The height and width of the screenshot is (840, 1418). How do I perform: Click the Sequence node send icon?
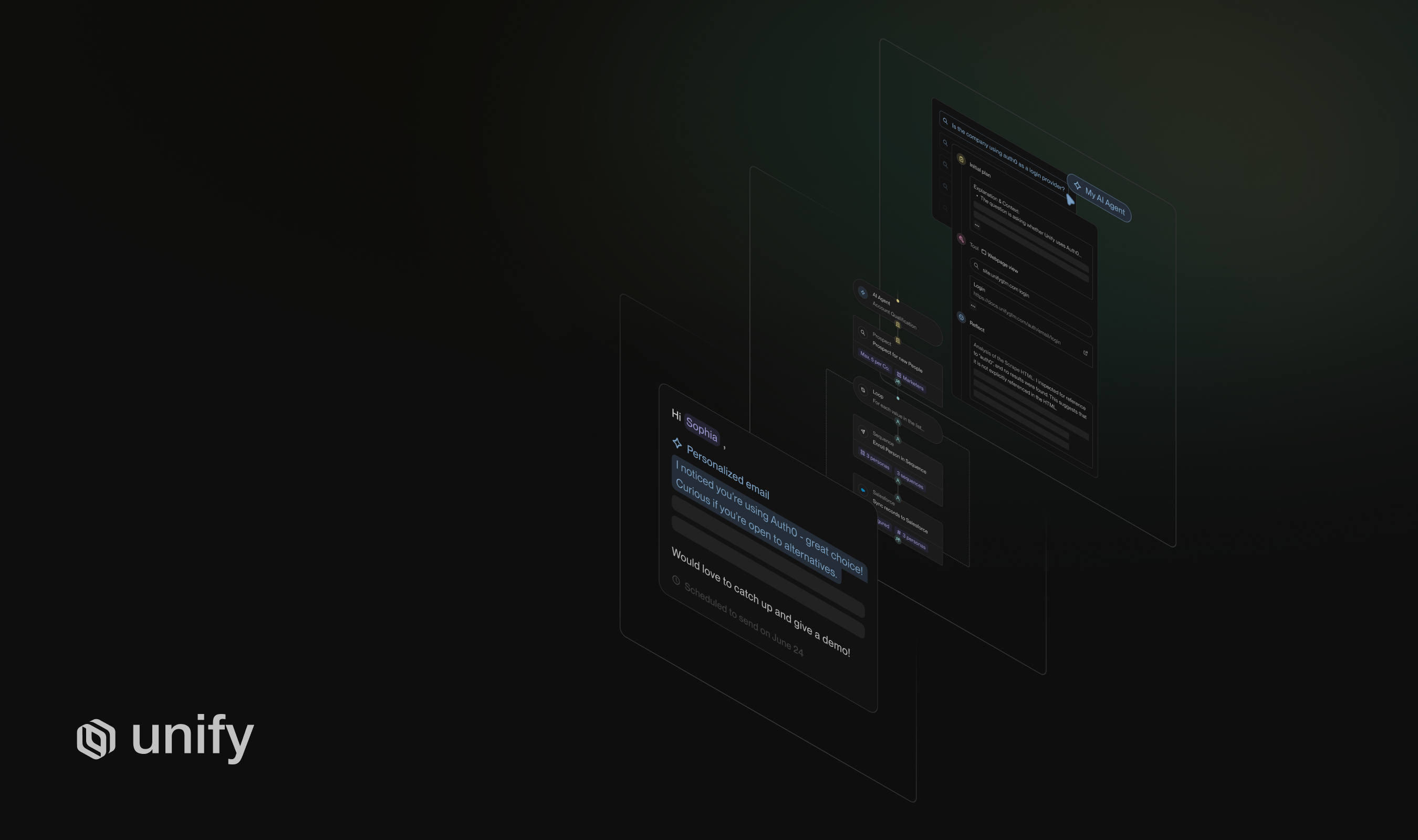click(863, 432)
